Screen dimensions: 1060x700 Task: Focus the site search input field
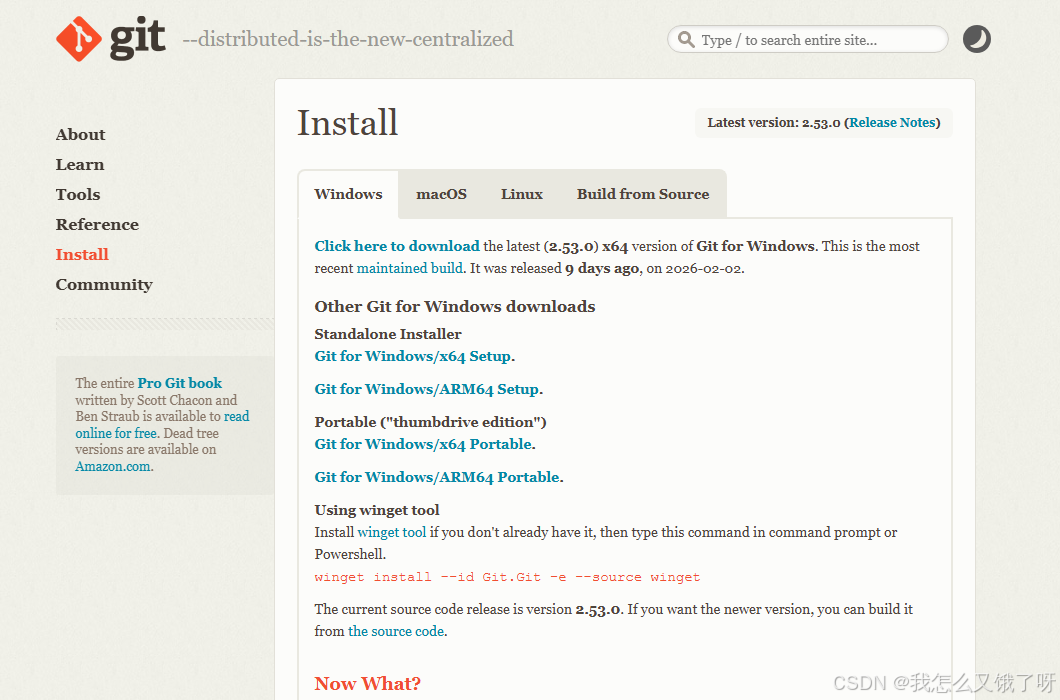808,39
